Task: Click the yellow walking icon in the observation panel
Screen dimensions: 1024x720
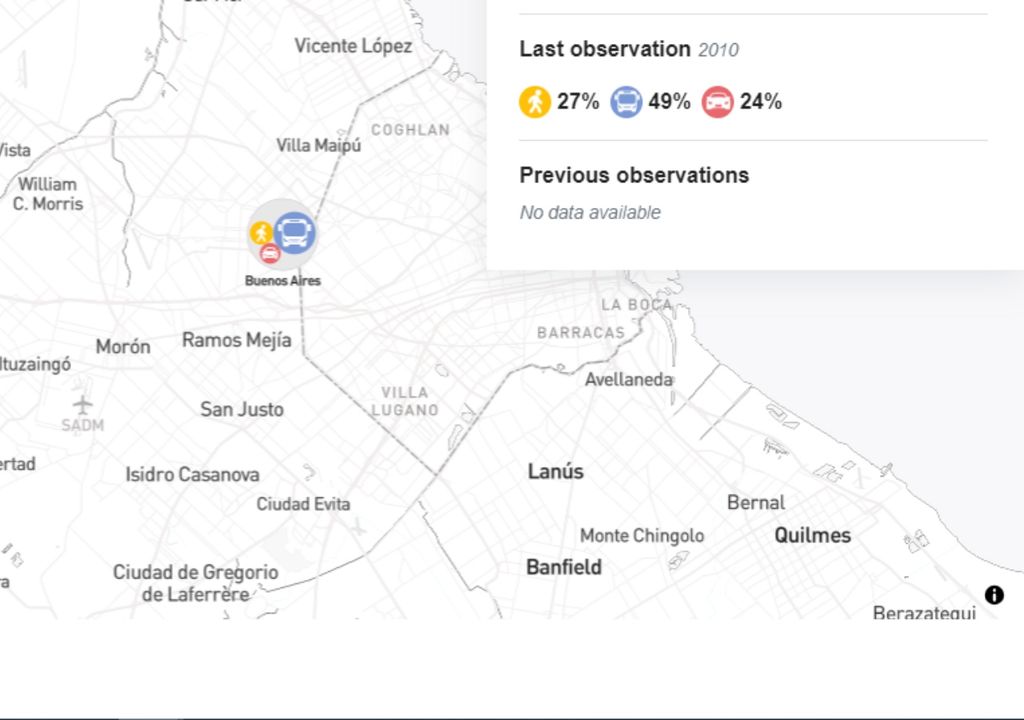Action: [x=535, y=102]
